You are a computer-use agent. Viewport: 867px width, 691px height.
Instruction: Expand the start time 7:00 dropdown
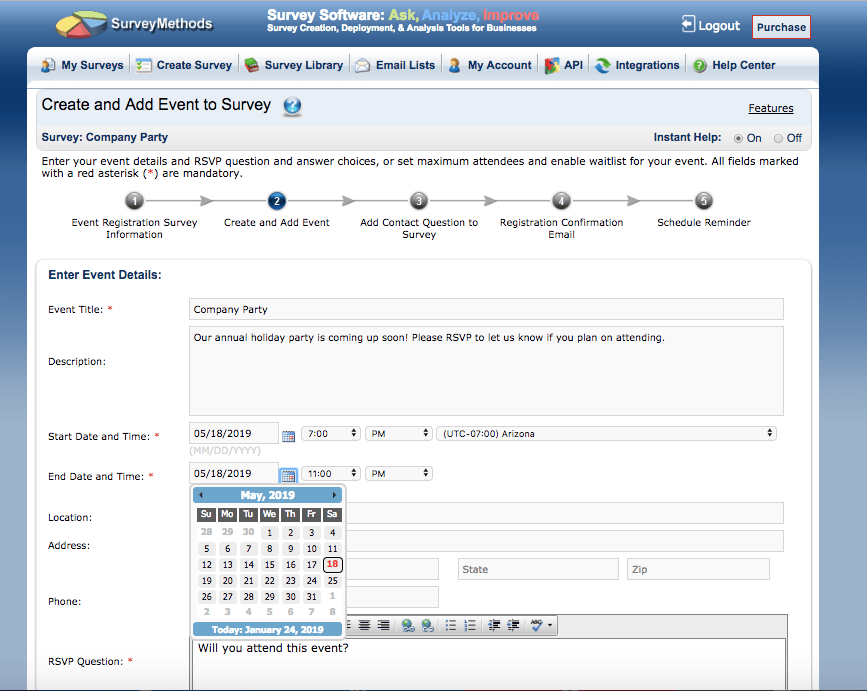point(331,433)
